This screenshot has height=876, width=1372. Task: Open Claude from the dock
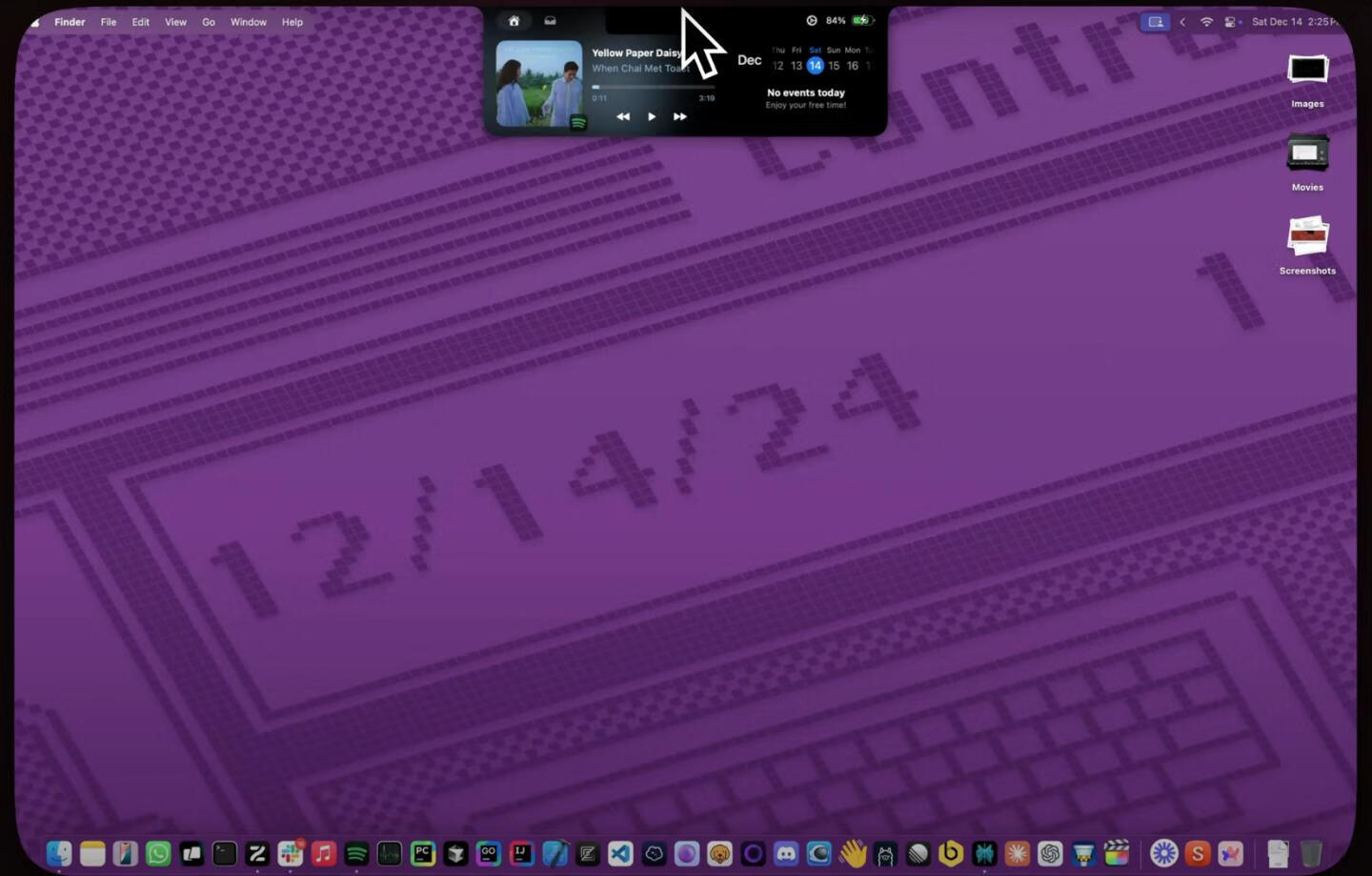coord(1017,853)
